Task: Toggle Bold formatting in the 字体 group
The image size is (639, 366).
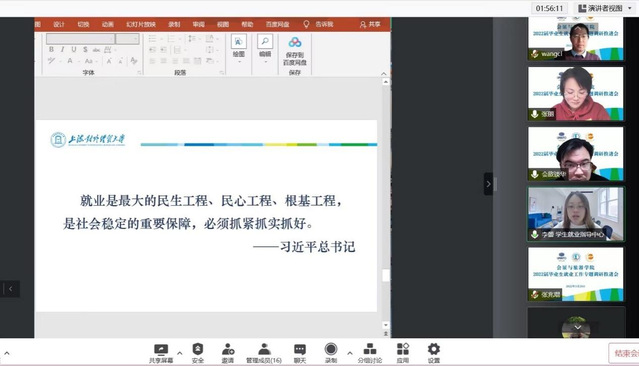Action: (51, 49)
